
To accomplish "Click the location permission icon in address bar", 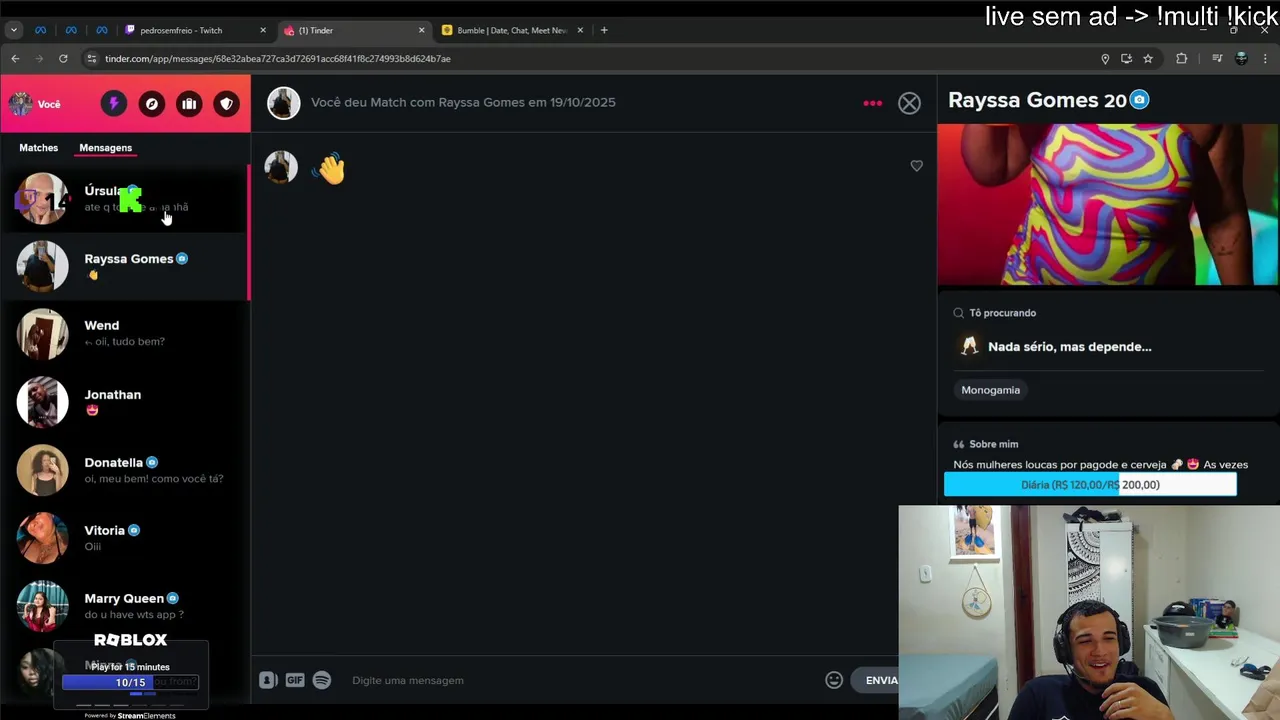I will coord(1105,59).
